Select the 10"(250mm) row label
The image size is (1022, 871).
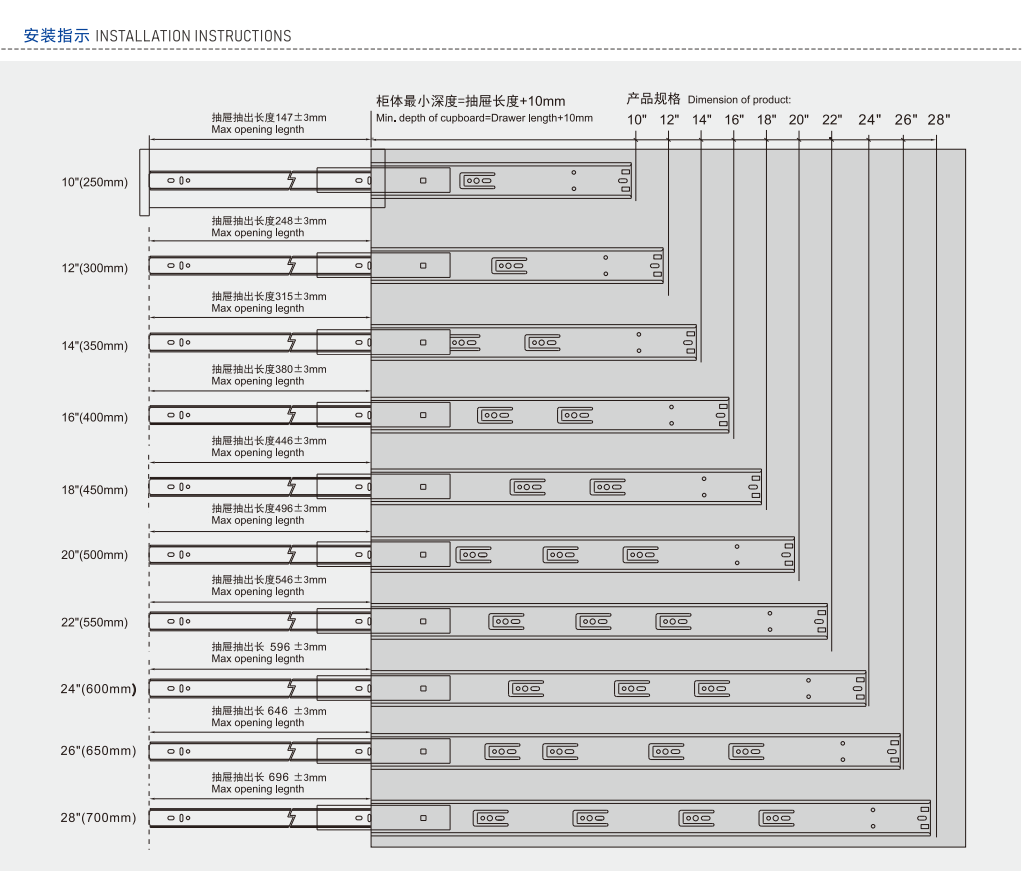[95, 182]
